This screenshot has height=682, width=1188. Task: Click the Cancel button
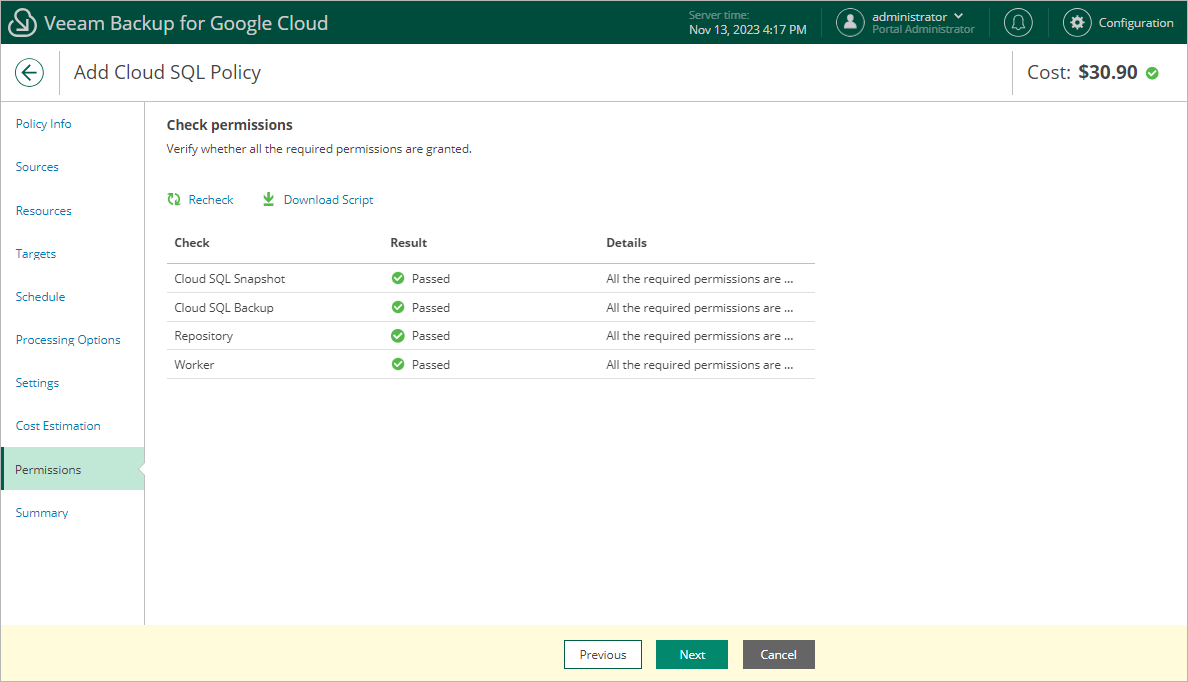coord(778,655)
